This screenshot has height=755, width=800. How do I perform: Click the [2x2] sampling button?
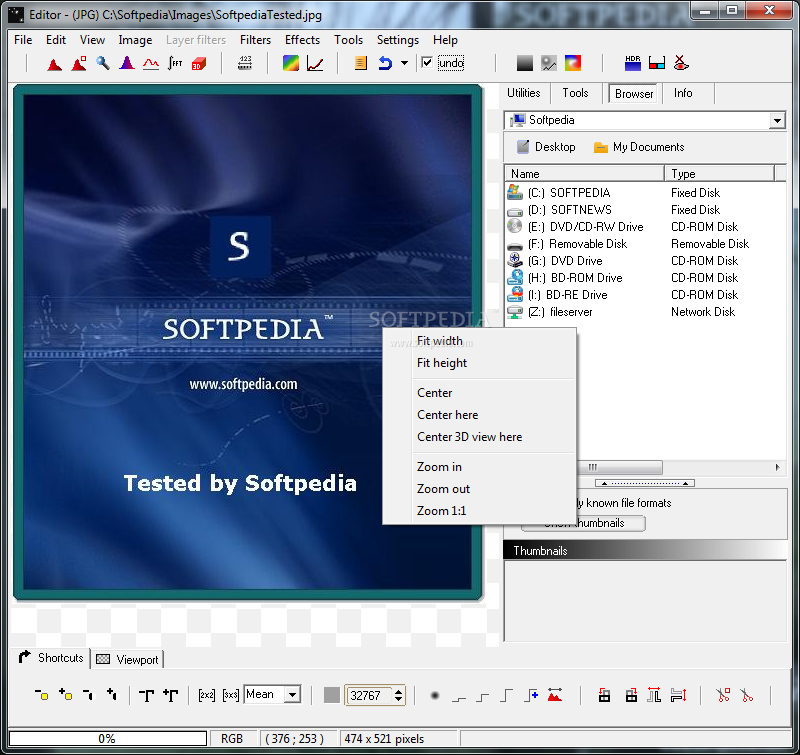(x=207, y=695)
